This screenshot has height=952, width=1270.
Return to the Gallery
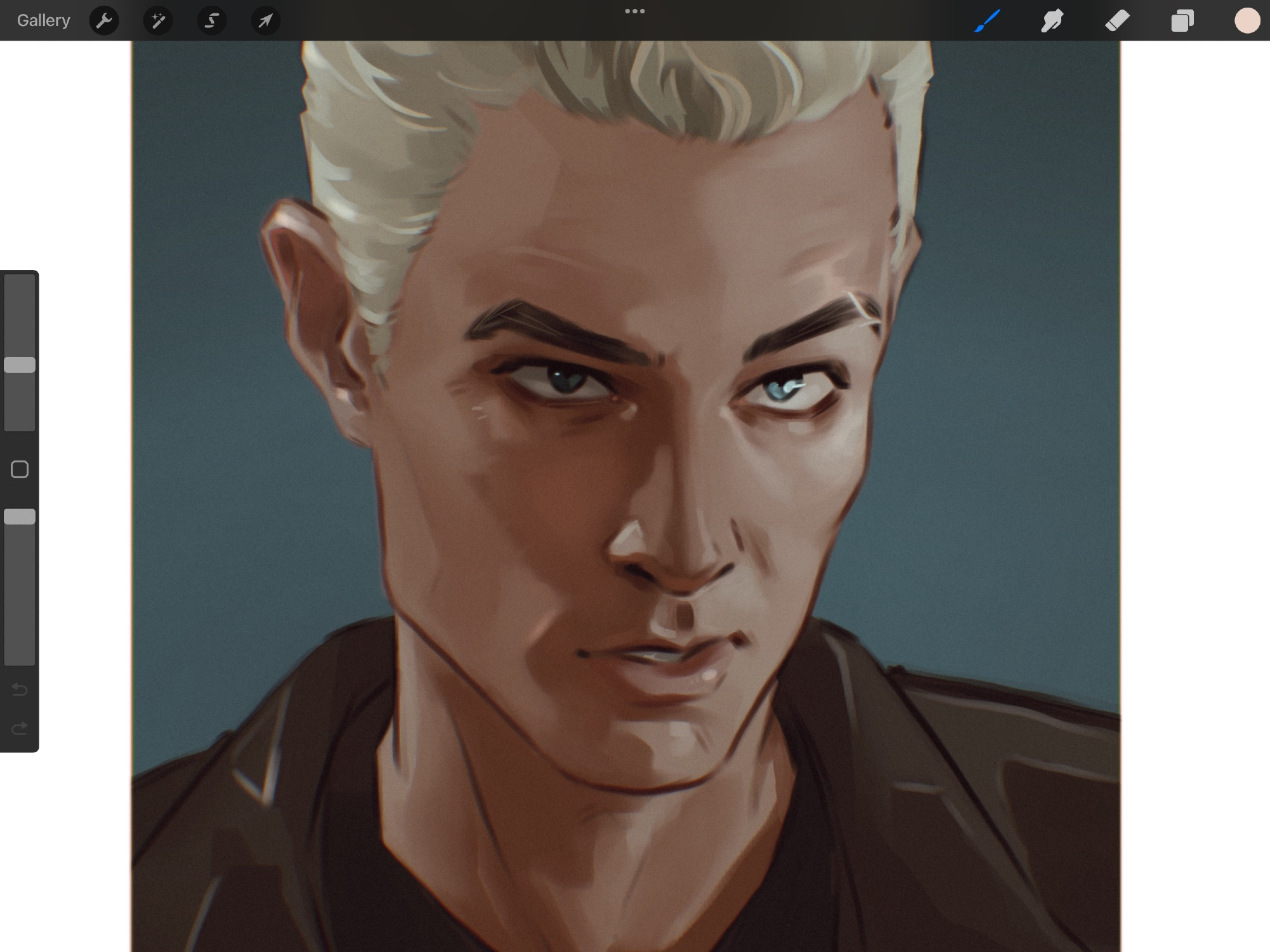pyautogui.click(x=43, y=20)
